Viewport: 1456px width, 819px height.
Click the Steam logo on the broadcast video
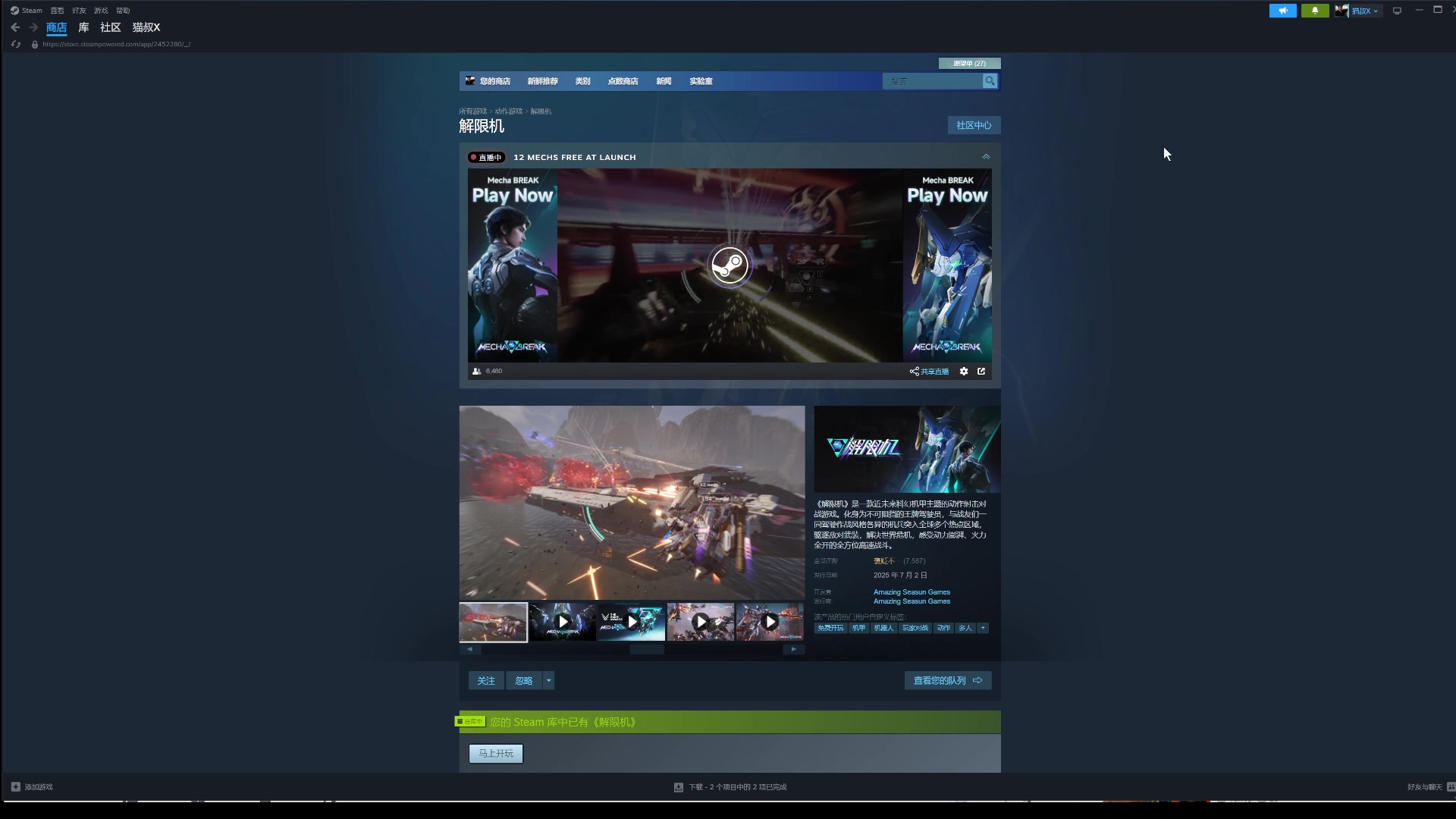729,265
